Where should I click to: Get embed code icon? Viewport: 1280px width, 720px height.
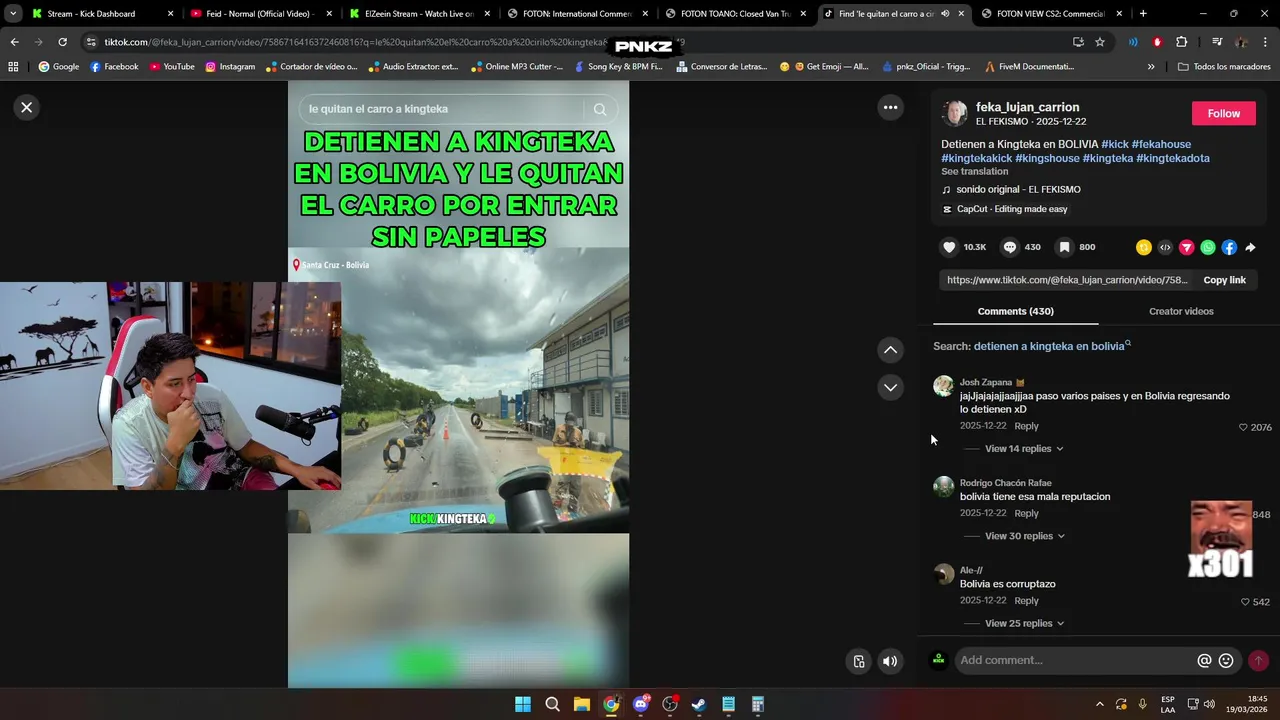1165,247
